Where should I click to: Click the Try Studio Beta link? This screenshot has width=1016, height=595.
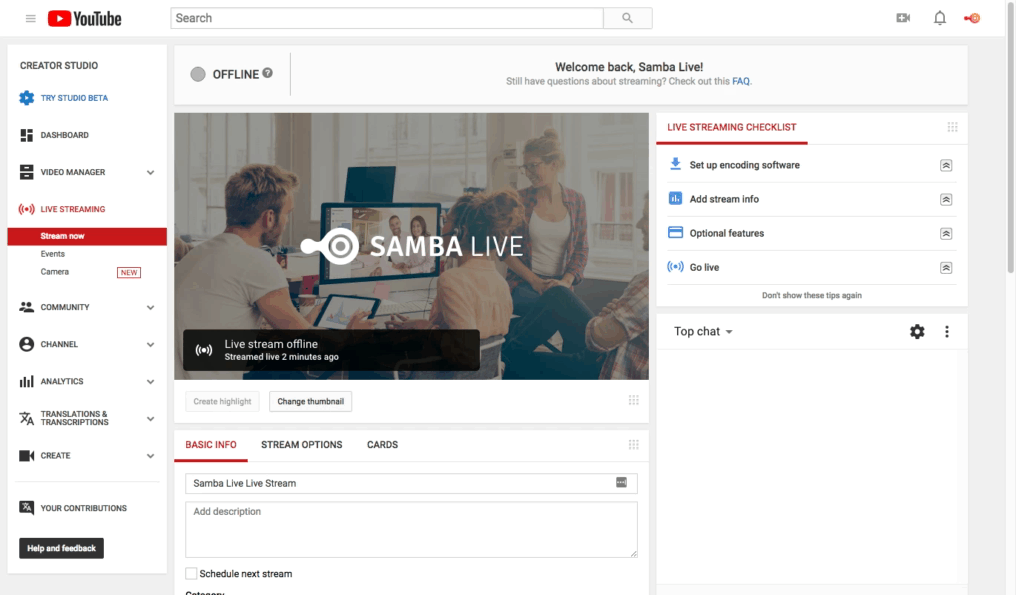[74, 98]
